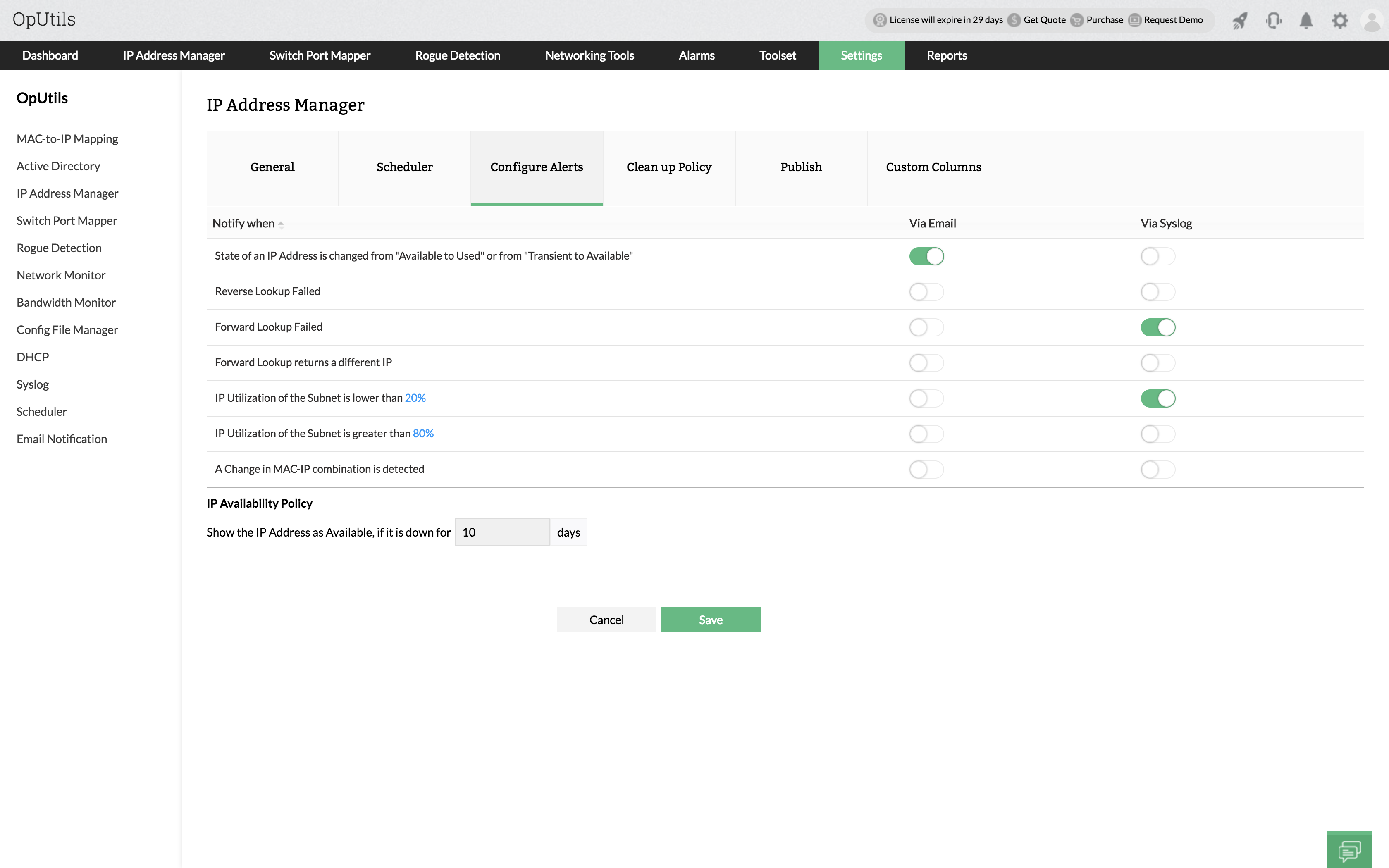This screenshot has width=1389, height=868.
Task: Open the Reports menu
Action: pyautogui.click(x=947, y=56)
